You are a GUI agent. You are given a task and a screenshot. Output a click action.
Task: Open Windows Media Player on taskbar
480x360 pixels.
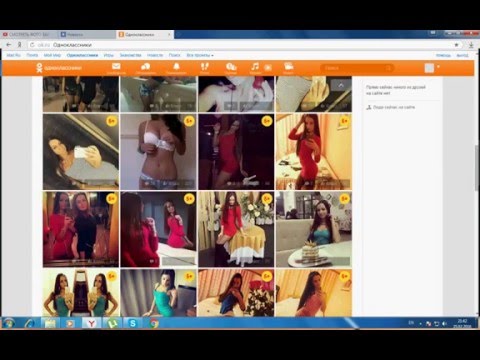[x=70, y=323]
